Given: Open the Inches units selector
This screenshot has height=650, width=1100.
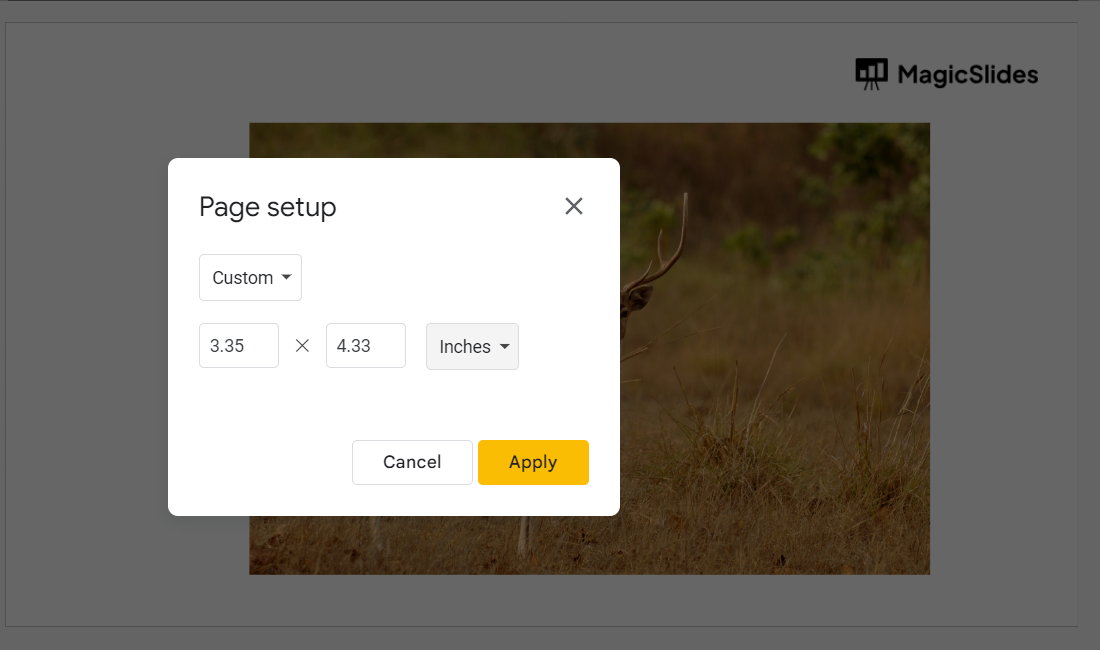Looking at the screenshot, I should point(472,347).
